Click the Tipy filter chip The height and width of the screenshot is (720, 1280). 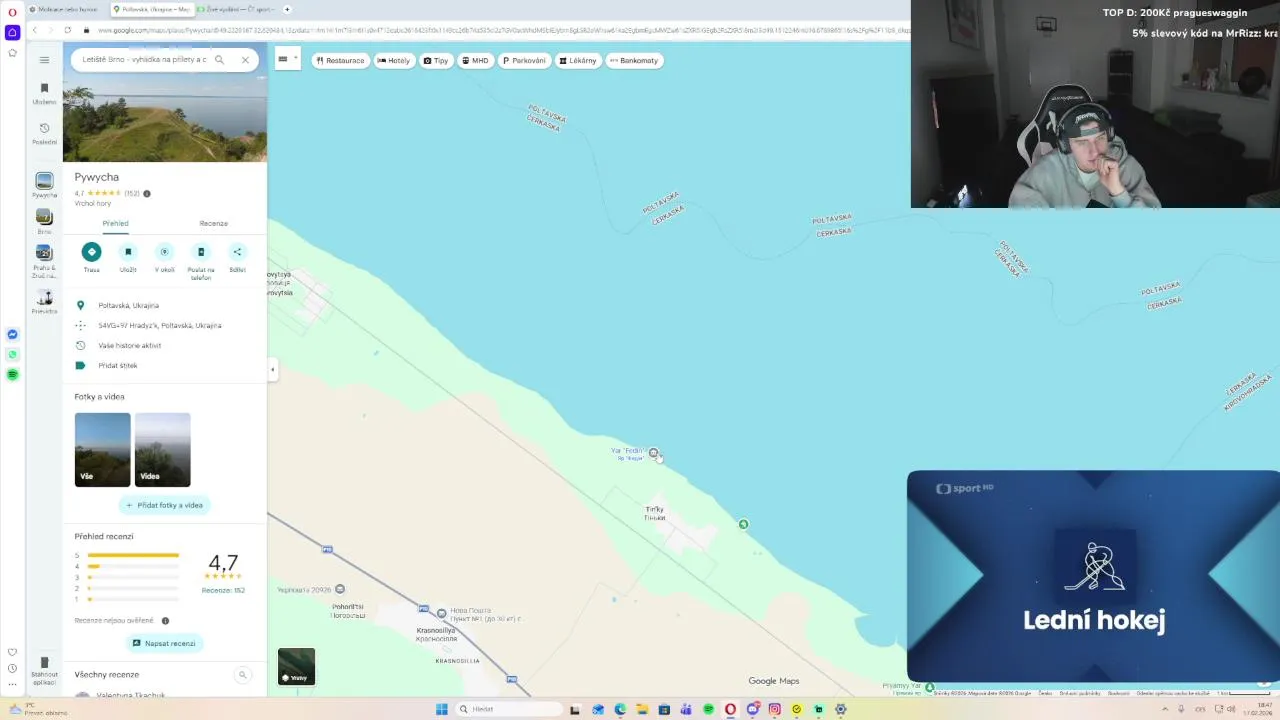(x=436, y=60)
